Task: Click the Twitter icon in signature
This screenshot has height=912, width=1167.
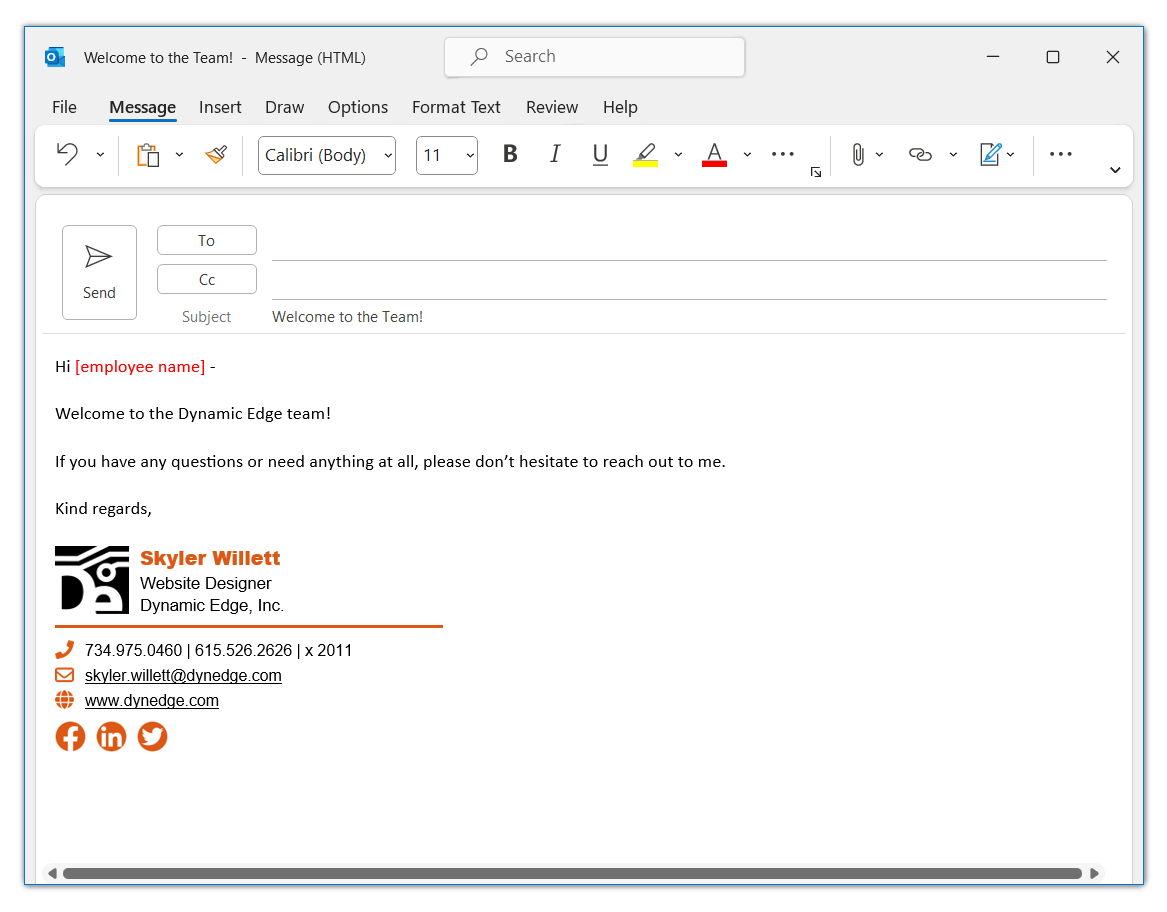Action: coord(152,736)
